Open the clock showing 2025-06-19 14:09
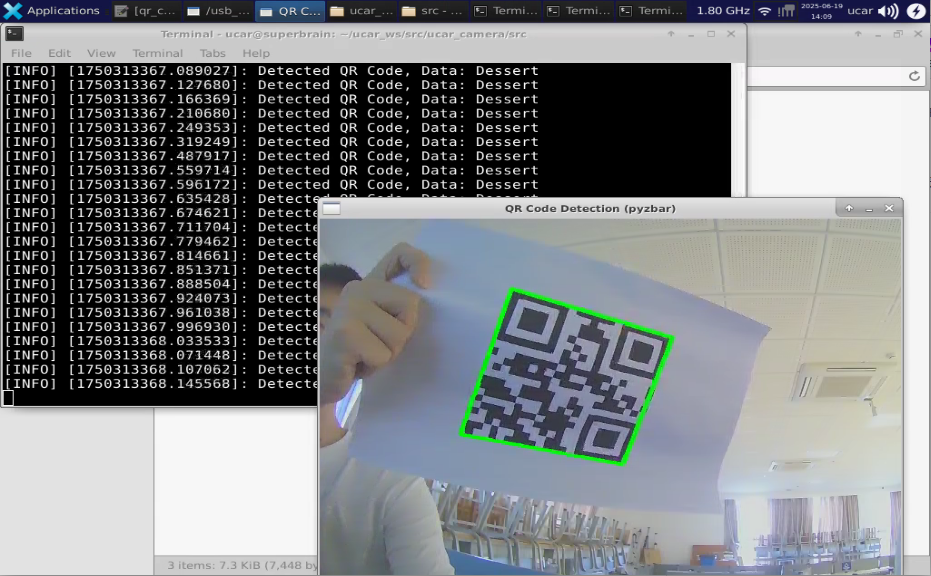Viewport: 931px width, 576px height. (821, 11)
